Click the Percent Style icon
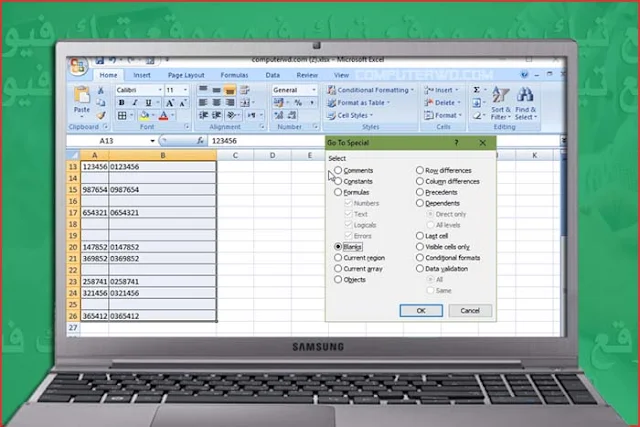 click(x=298, y=102)
